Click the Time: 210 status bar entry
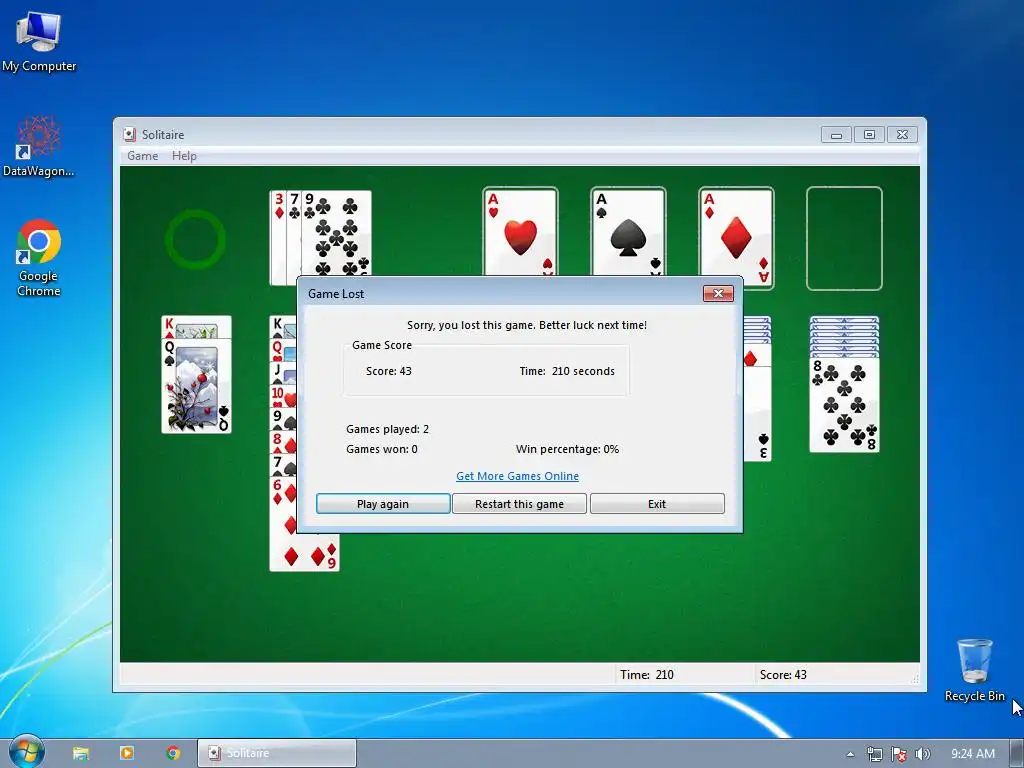 pyautogui.click(x=647, y=675)
